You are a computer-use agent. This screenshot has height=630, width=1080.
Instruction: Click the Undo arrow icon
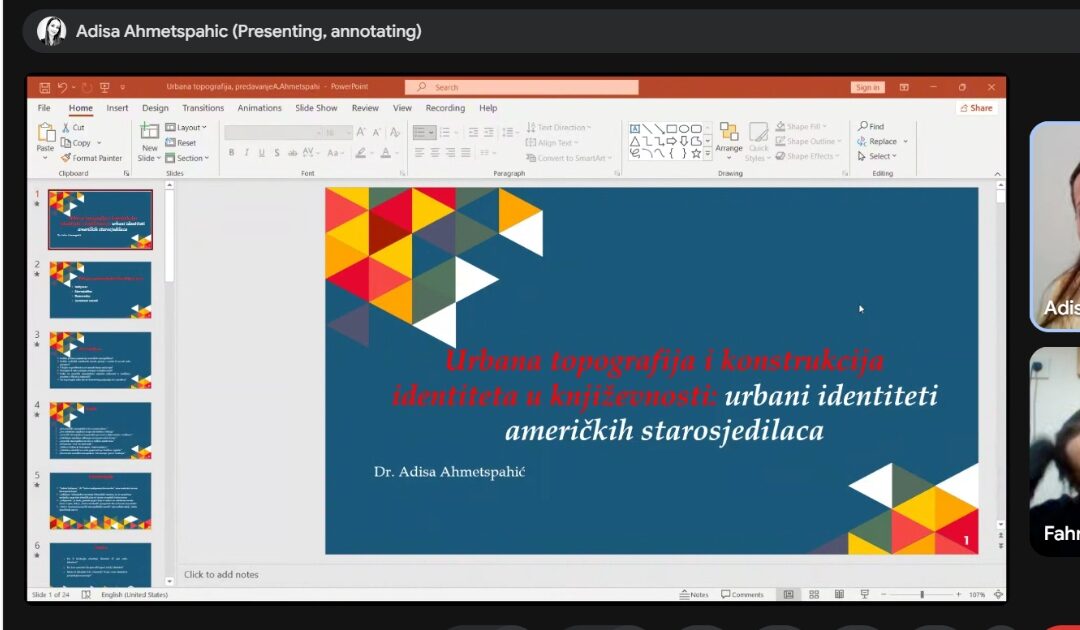pyautogui.click(x=62, y=88)
